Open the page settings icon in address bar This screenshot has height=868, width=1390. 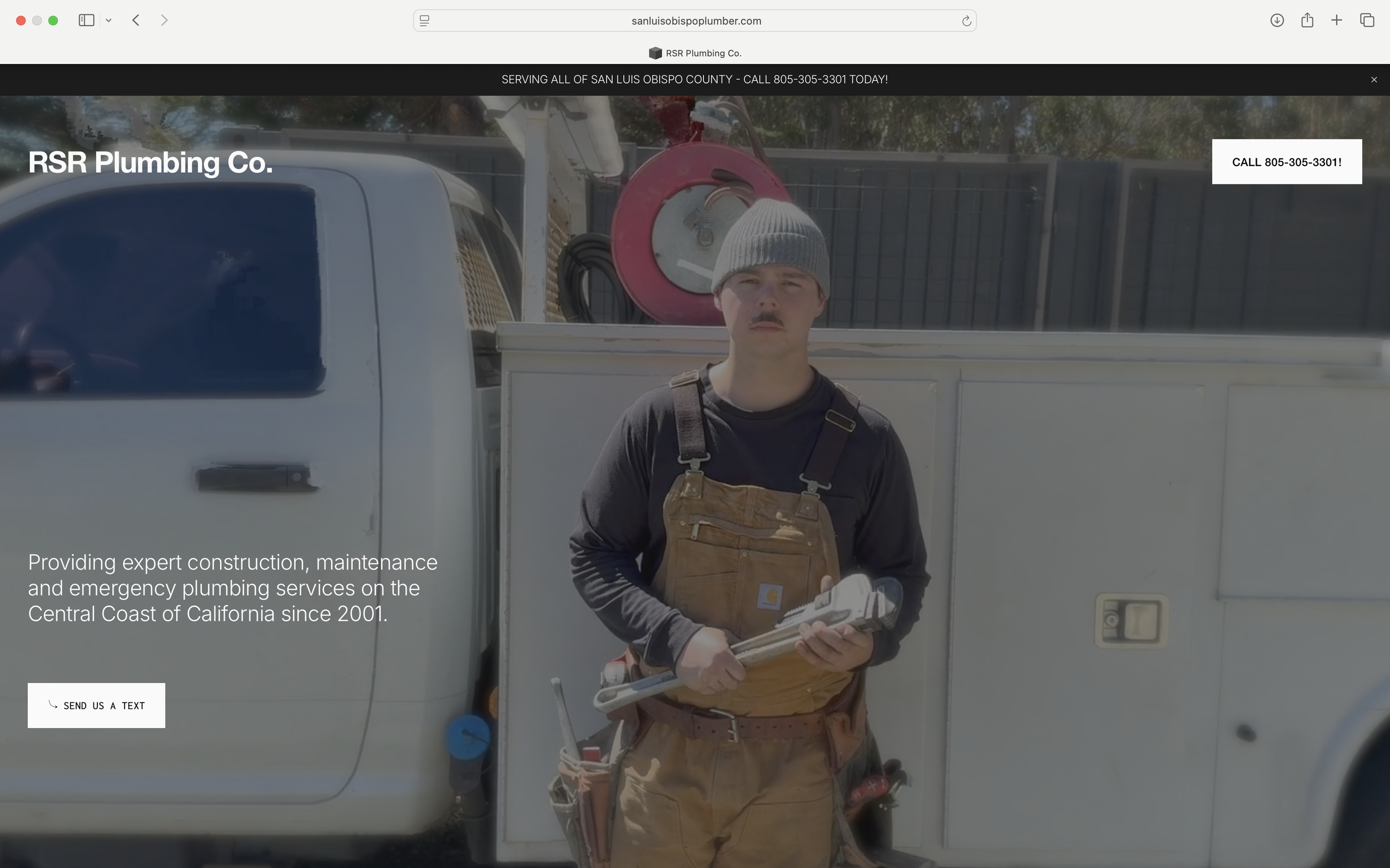coord(424,21)
